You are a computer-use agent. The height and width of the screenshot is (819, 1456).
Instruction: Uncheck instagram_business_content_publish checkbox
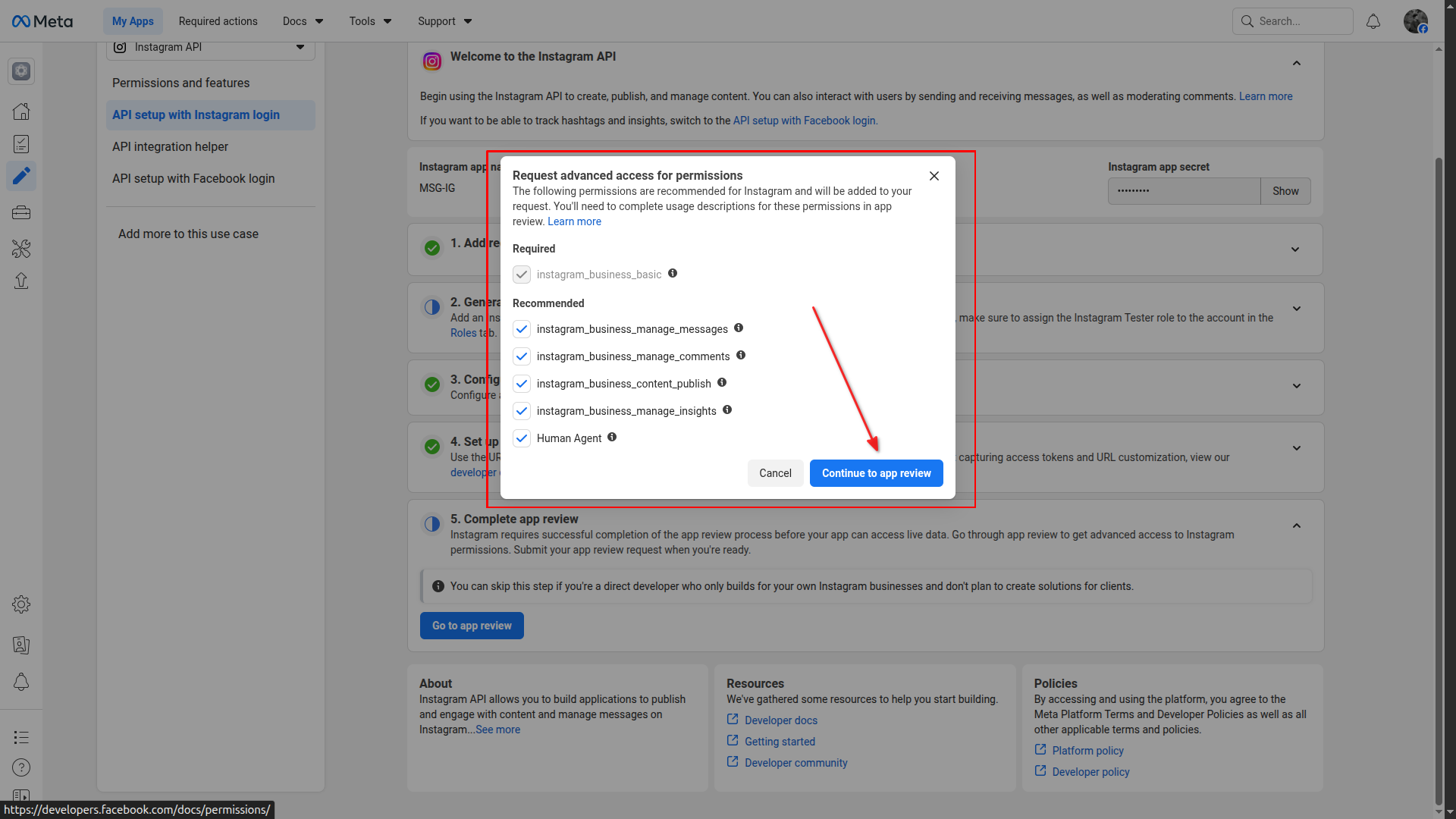[x=522, y=384]
